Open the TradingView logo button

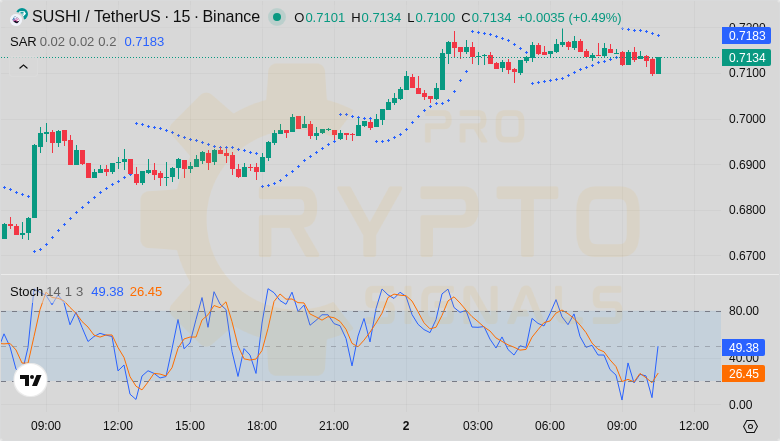[30, 380]
